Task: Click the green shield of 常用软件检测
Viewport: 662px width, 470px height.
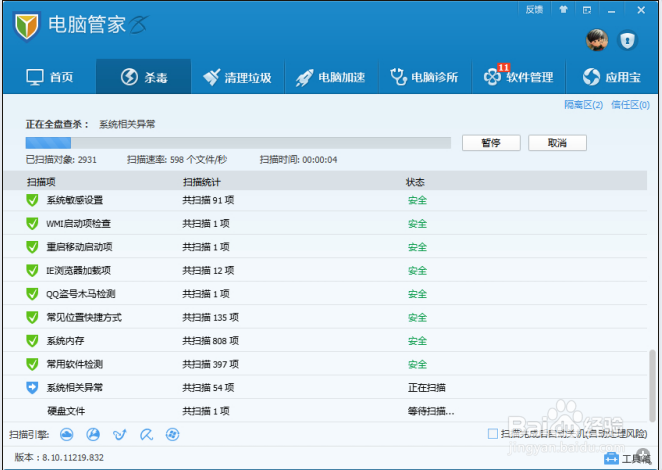Action: point(32,364)
